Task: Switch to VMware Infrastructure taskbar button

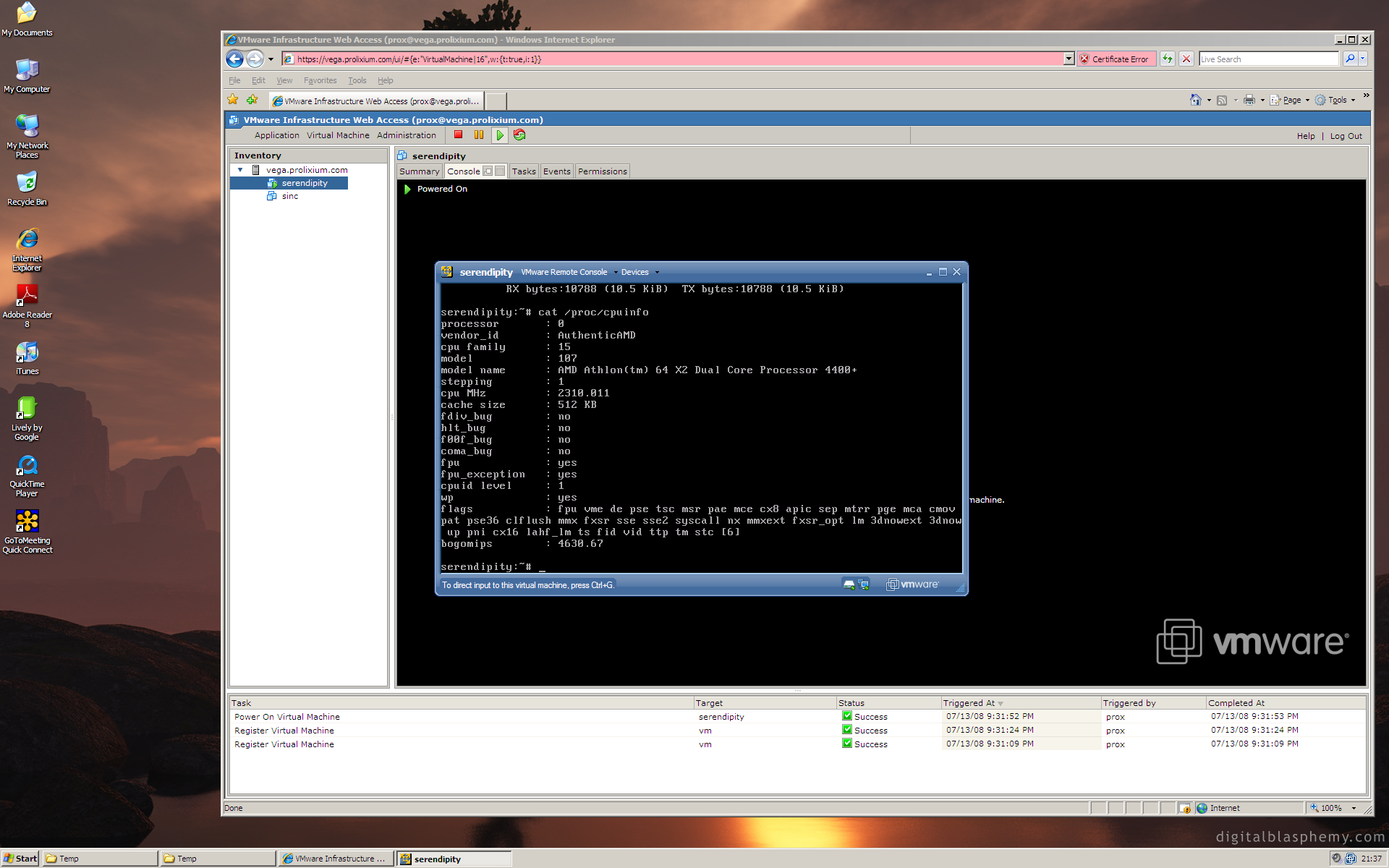Action: pyautogui.click(x=336, y=859)
